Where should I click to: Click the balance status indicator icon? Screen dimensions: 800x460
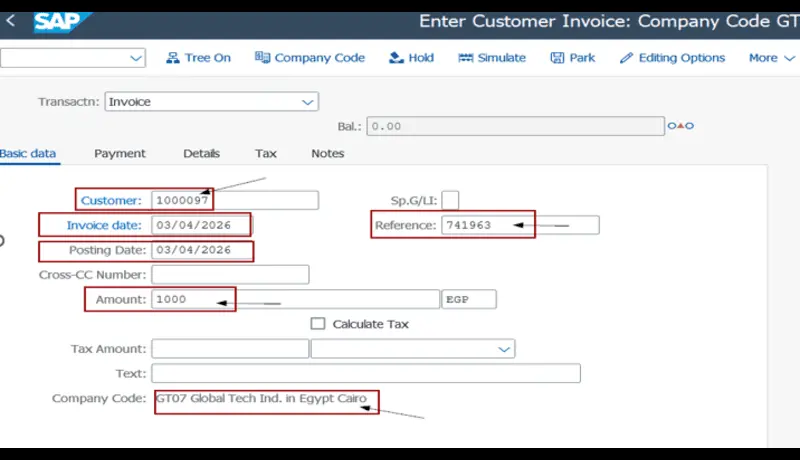coord(681,125)
